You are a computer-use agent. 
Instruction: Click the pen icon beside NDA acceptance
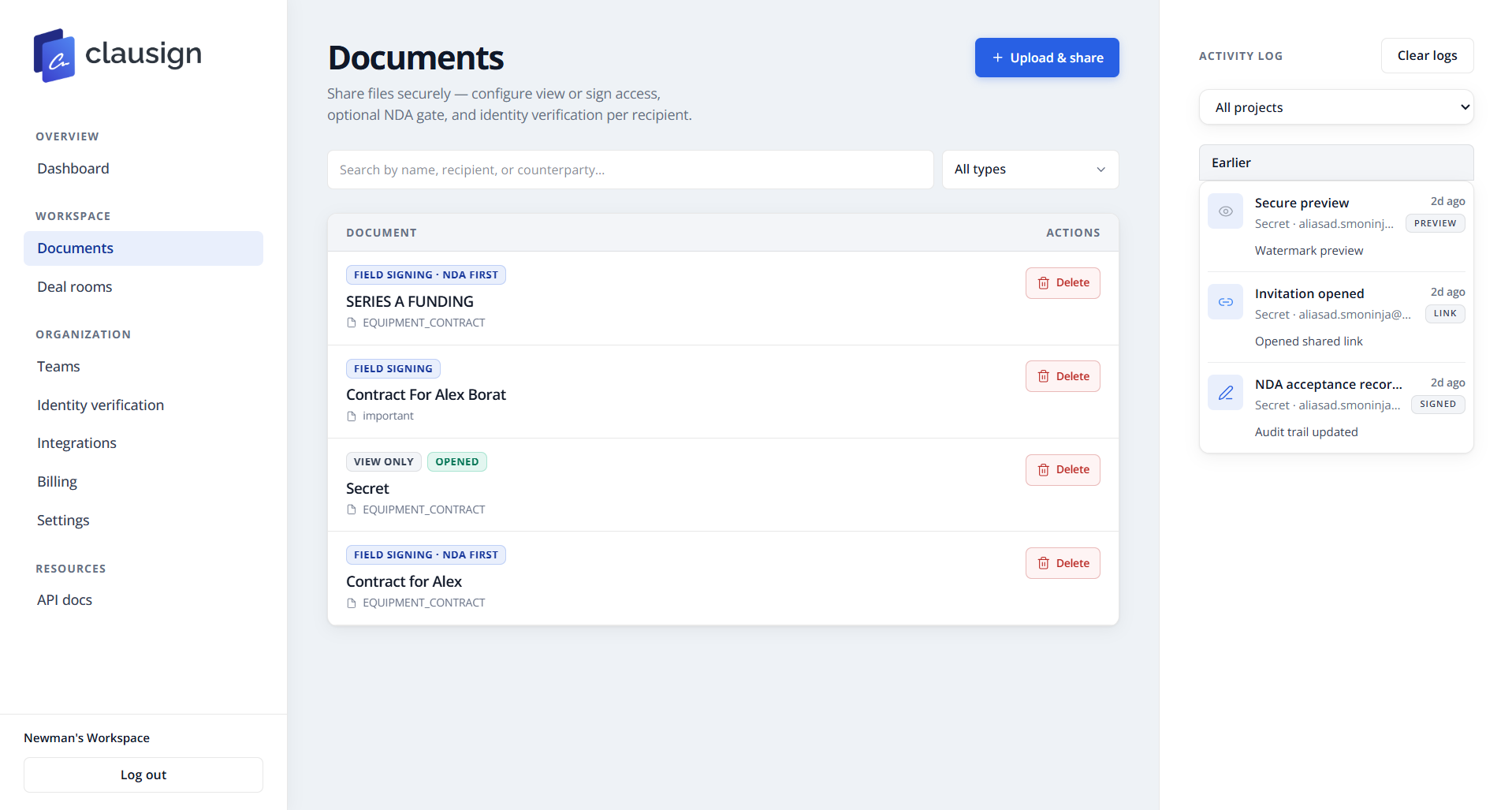pos(1225,393)
